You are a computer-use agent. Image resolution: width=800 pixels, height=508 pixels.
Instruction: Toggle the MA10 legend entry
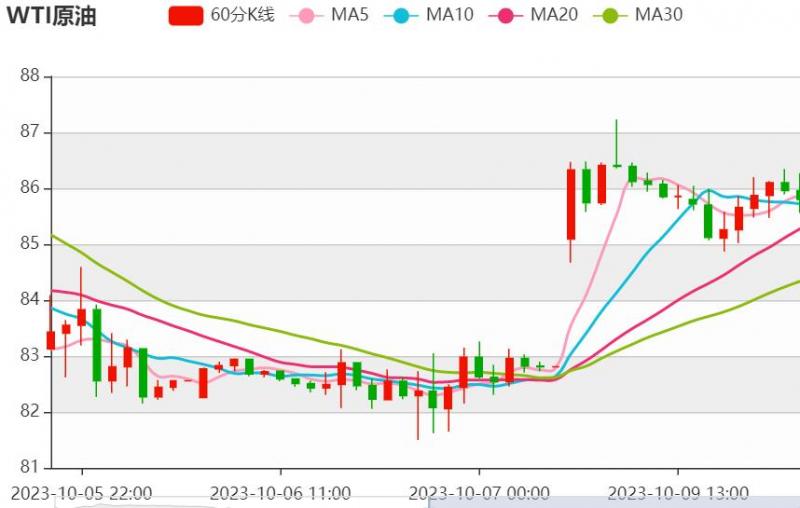429,15
